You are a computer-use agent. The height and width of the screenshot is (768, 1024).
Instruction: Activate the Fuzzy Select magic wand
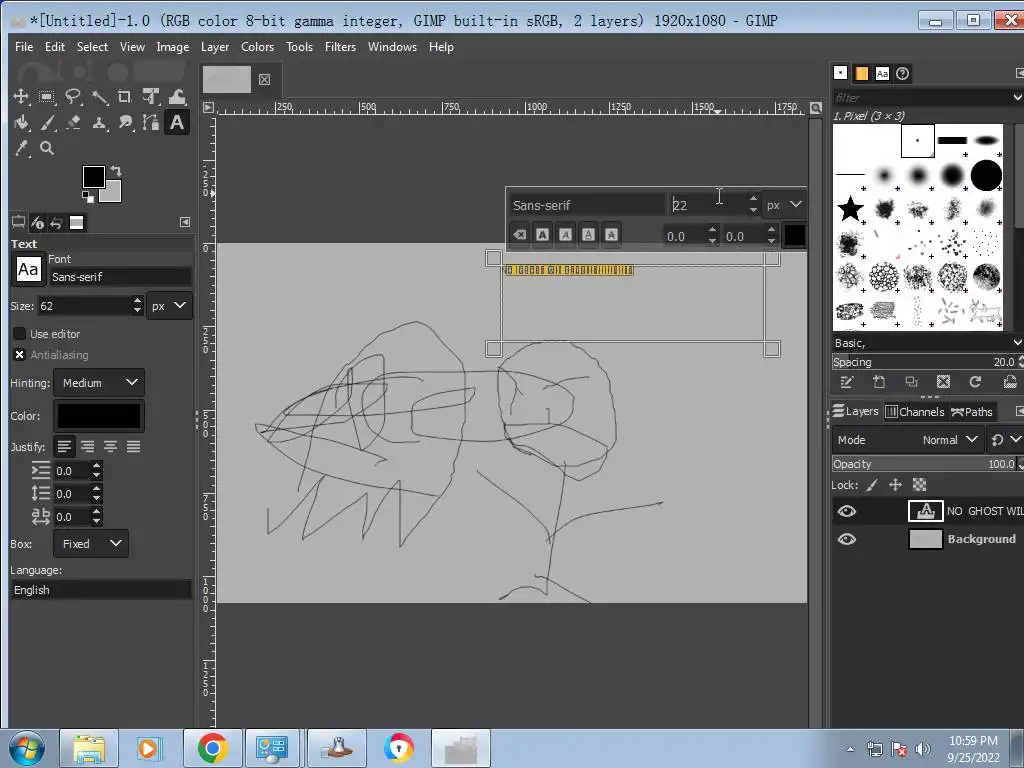pos(99,97)
